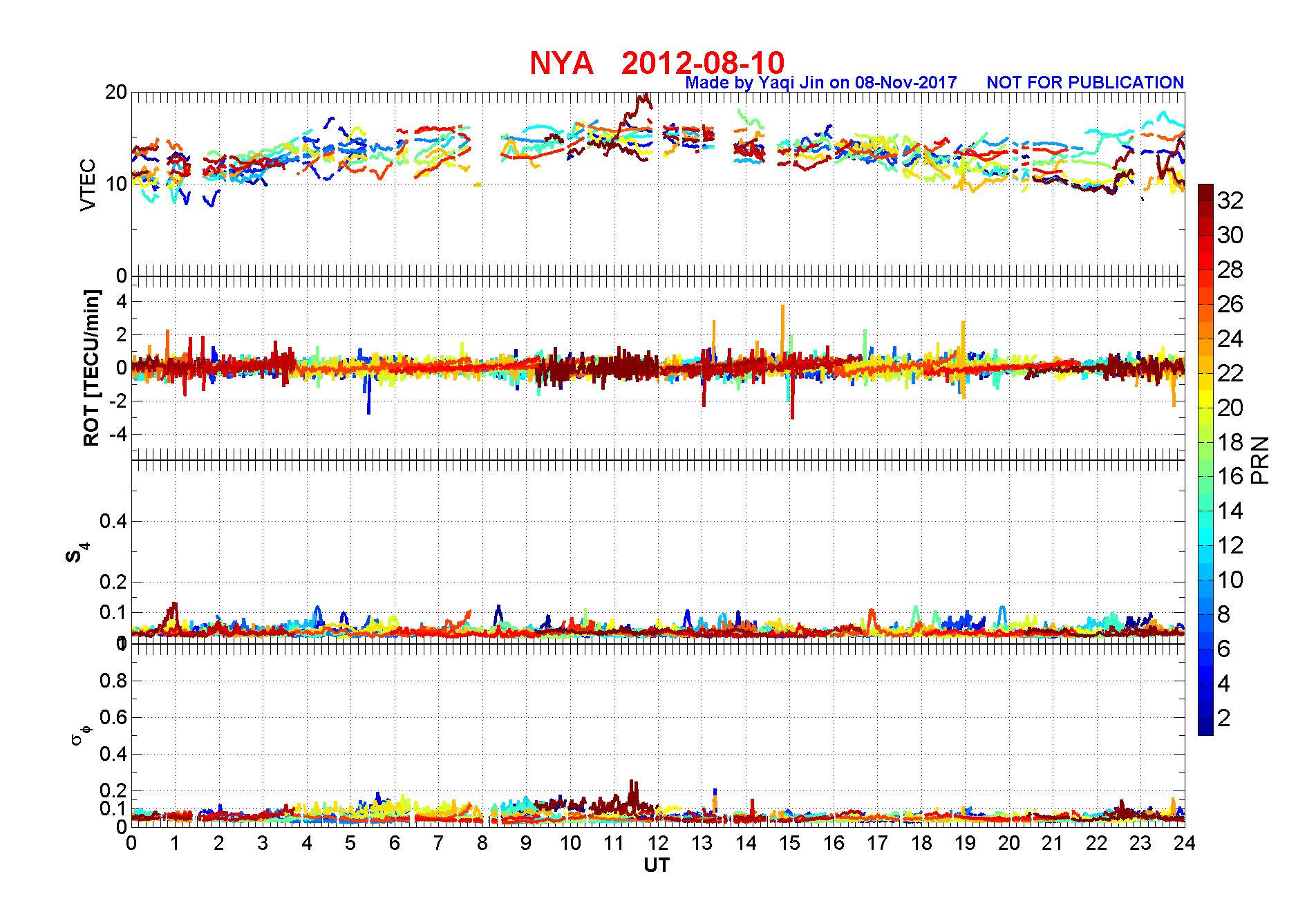Click the dark red VTEC peak near 11.7 UT
Screen dimensions: 1316x919
point(643,100)
